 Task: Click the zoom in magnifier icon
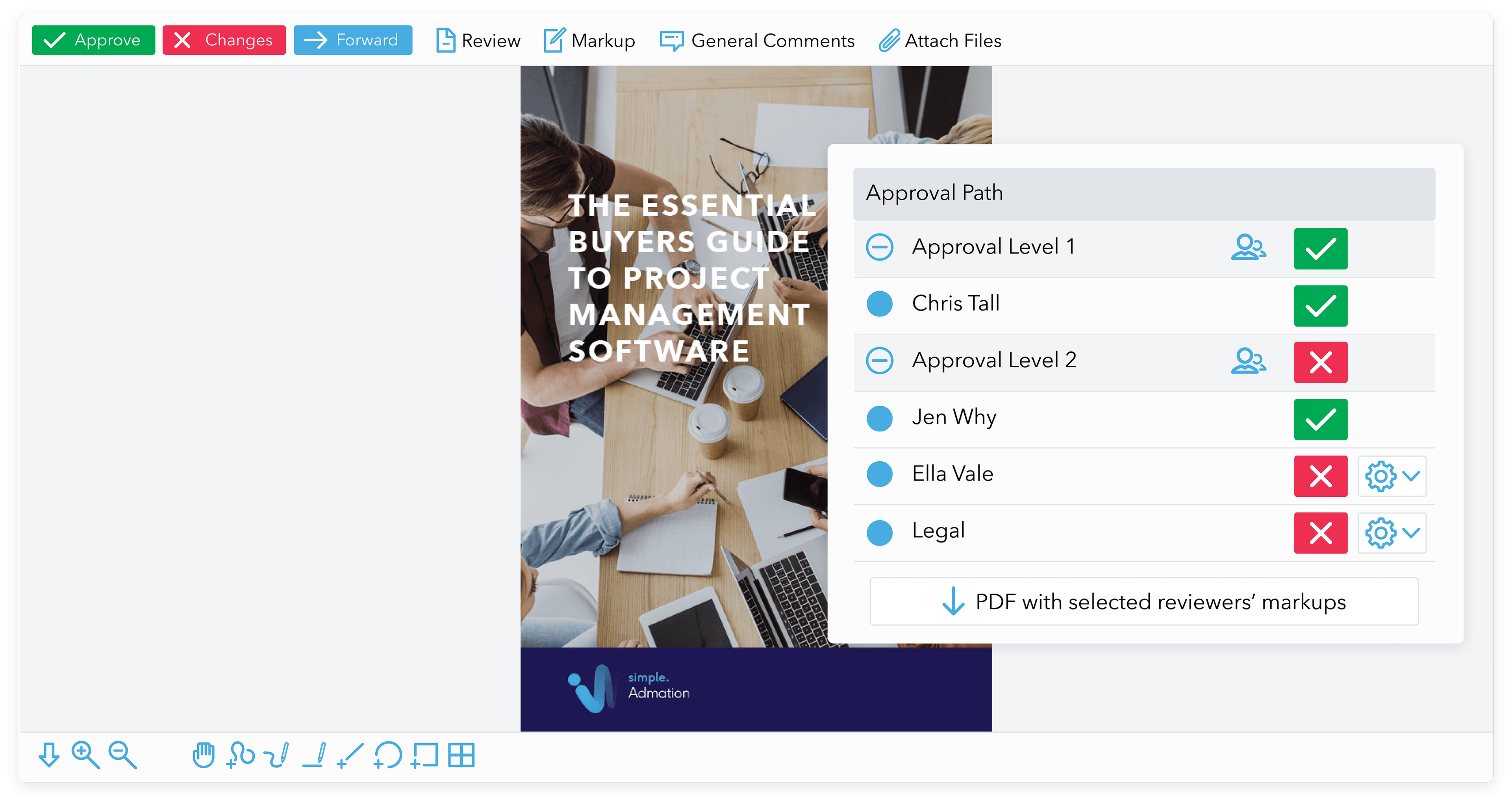tap(85, 755)
